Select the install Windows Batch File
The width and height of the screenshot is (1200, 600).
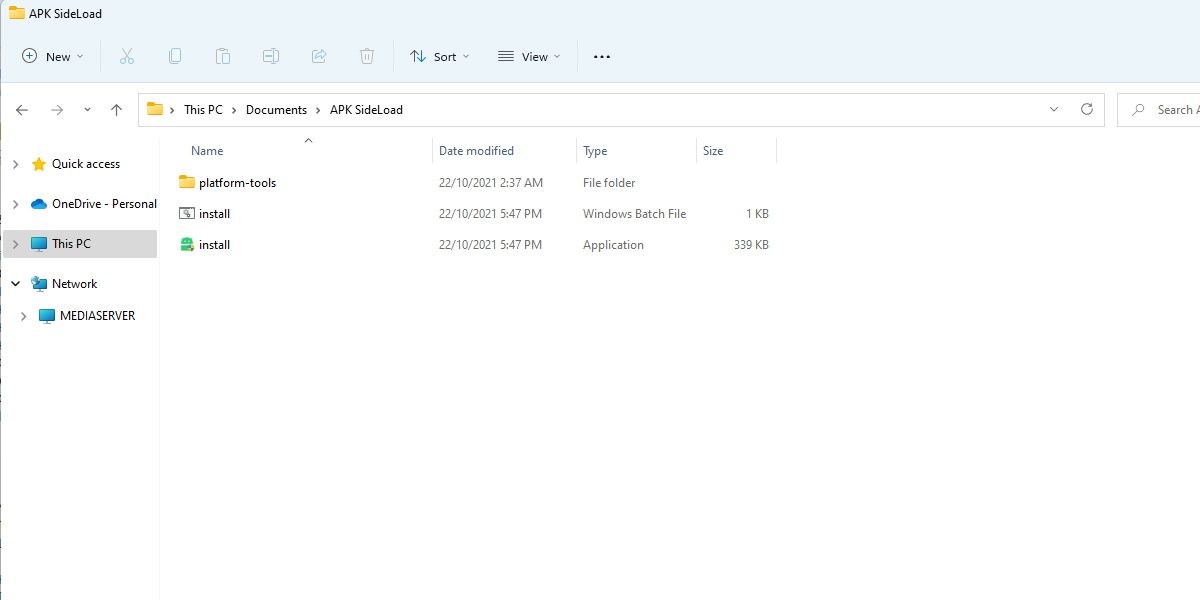pyautogui.click(x=214, y=214)
